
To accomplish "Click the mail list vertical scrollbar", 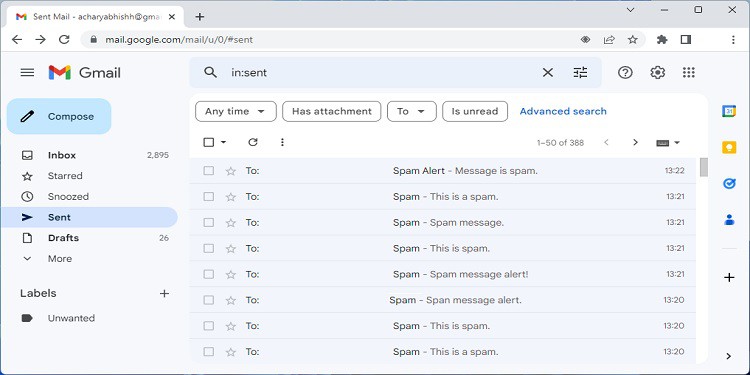I will (704, 167).
